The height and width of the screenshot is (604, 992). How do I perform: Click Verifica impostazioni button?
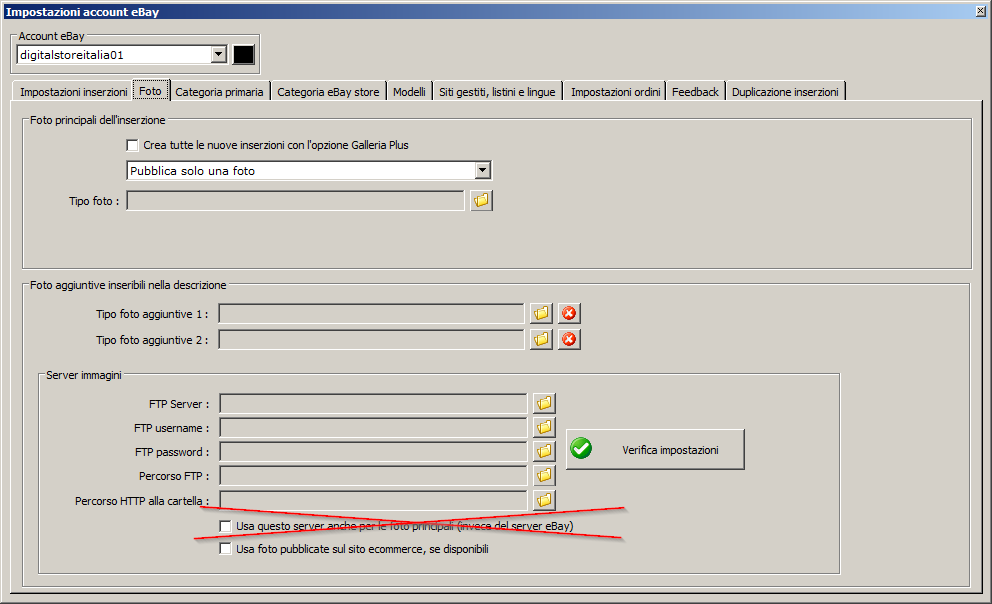[x=655, y=450]
